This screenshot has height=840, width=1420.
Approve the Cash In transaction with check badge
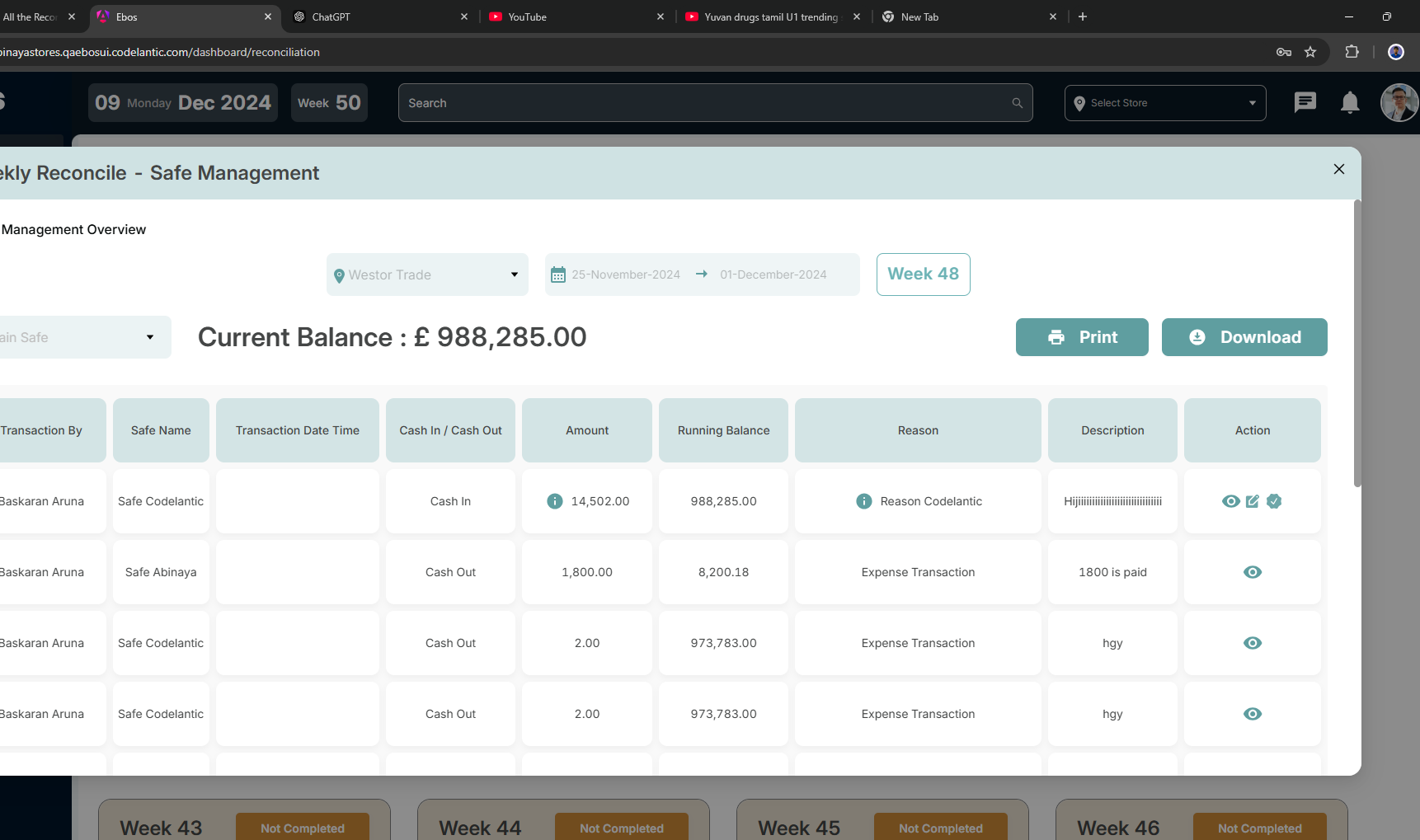[1274, 501]
